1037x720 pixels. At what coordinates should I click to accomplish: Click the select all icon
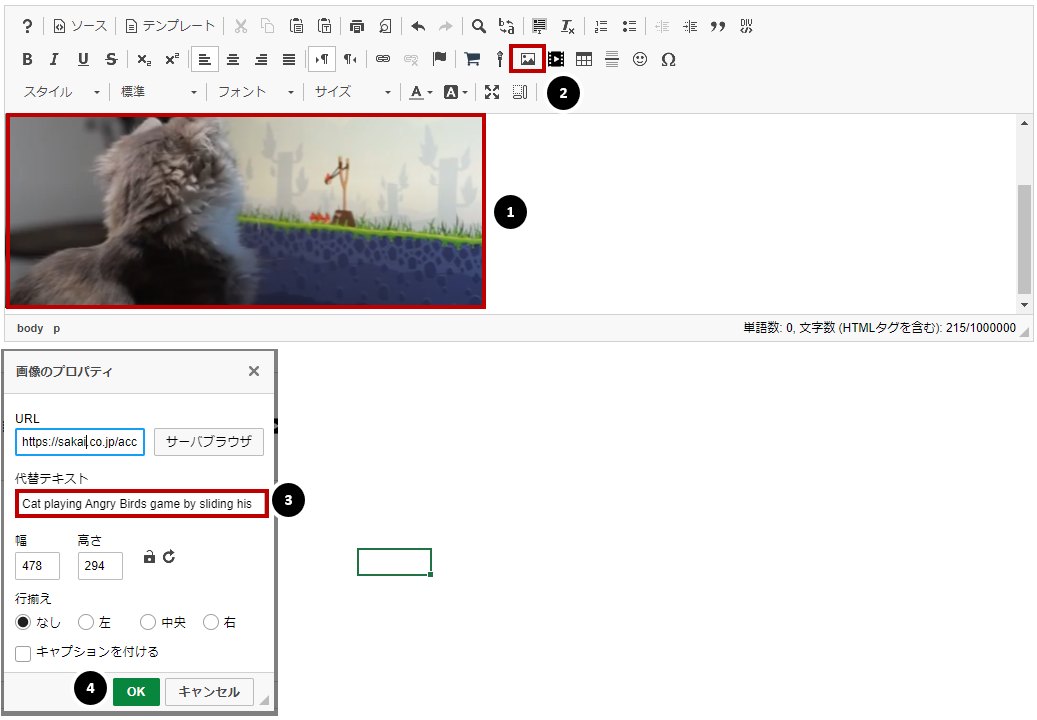point(540,26)
